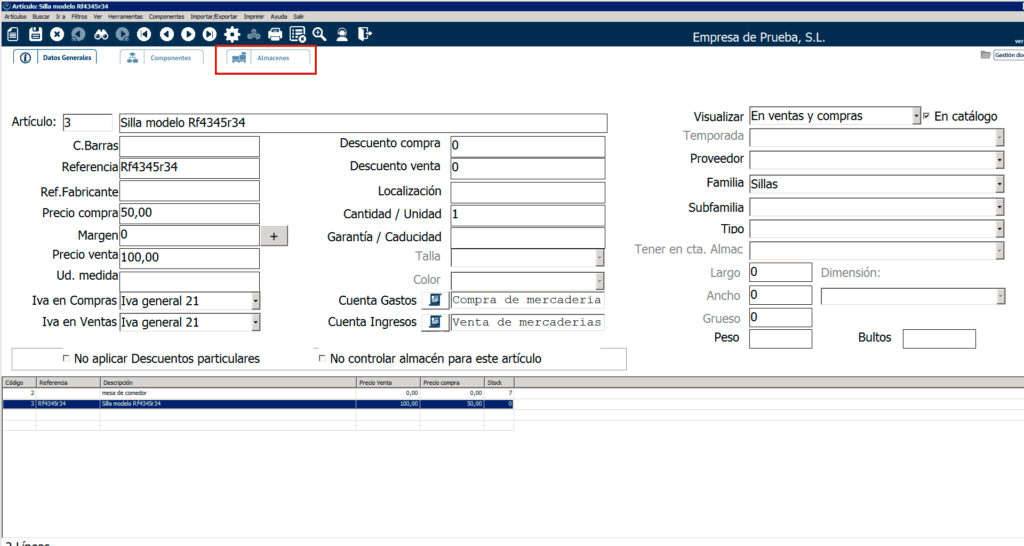Uncheck the En catálogo checkbox
Image resolution: width=1024 pixels, height=546 pixels.
click(927, 116)
